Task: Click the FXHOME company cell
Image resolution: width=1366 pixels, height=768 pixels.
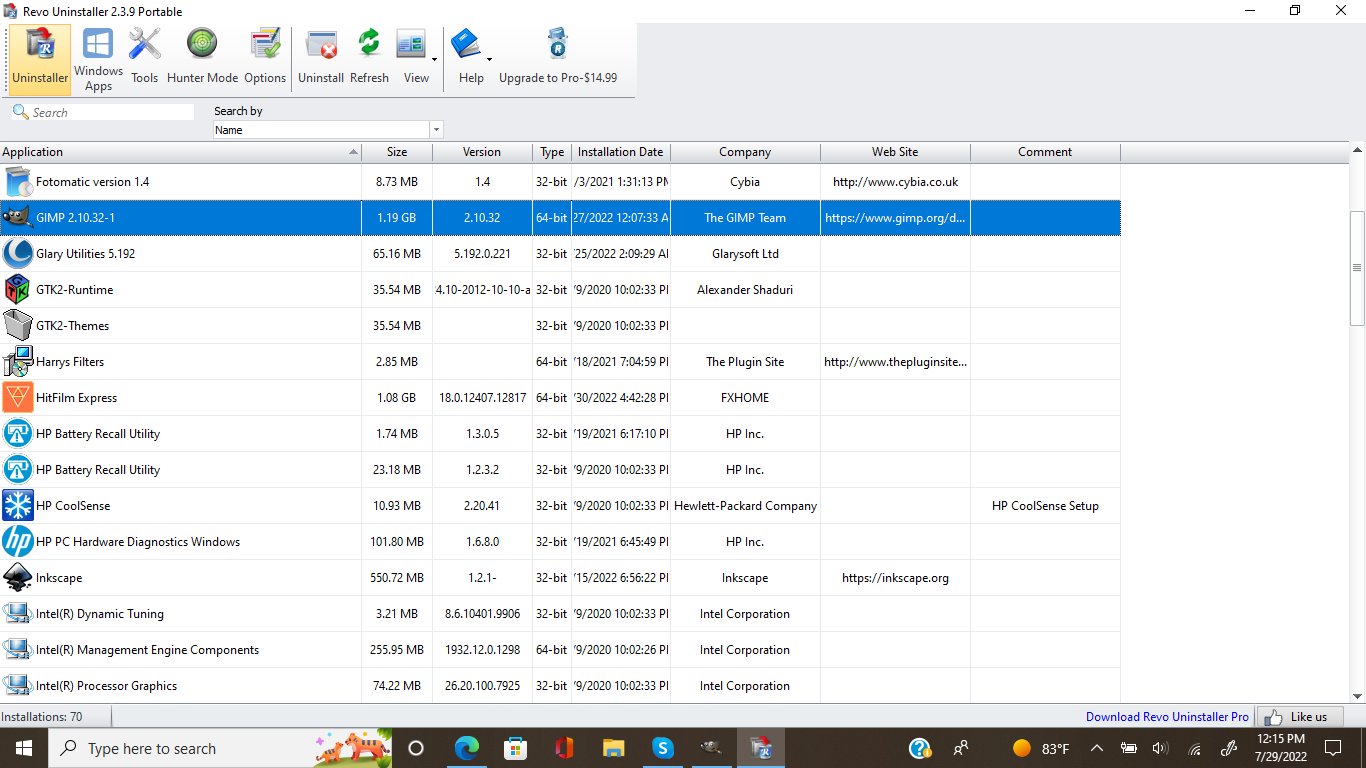Action: [745, 398]
